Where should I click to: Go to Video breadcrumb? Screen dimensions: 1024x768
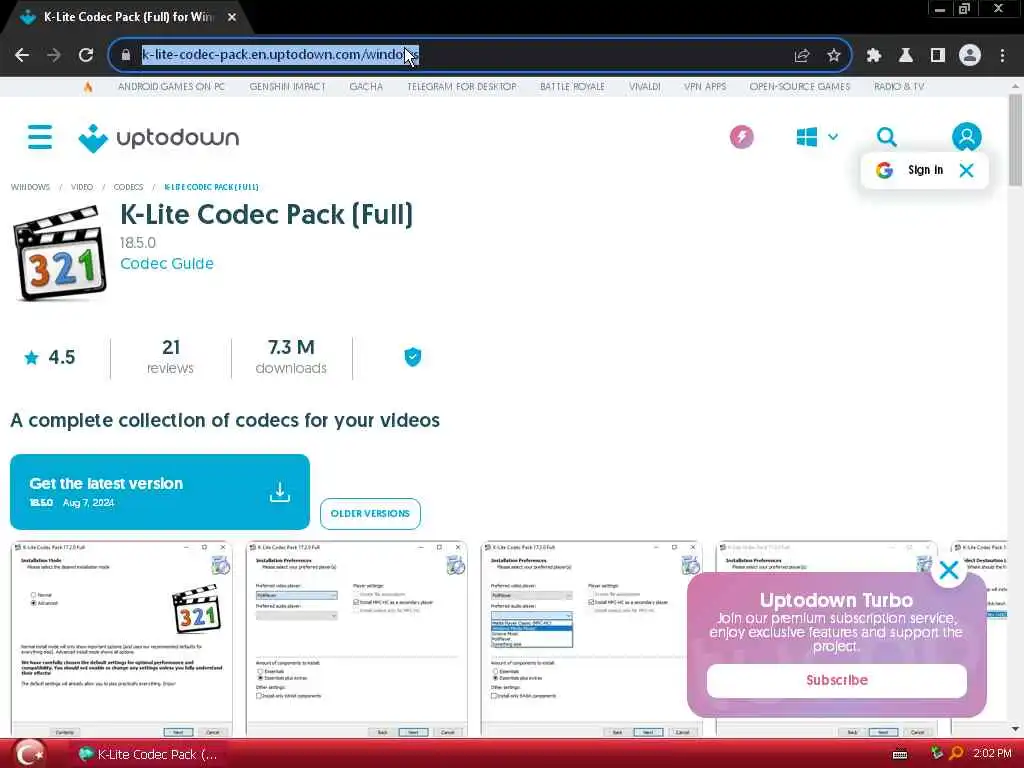click(x=82, y=187)
